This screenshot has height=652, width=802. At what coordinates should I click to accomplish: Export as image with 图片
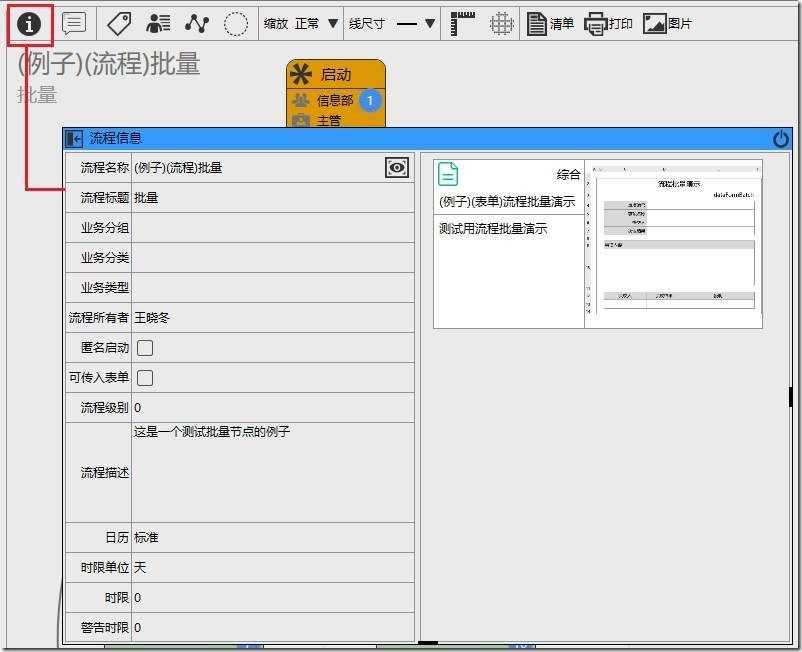pyautogui.click(x=667, y=24)
